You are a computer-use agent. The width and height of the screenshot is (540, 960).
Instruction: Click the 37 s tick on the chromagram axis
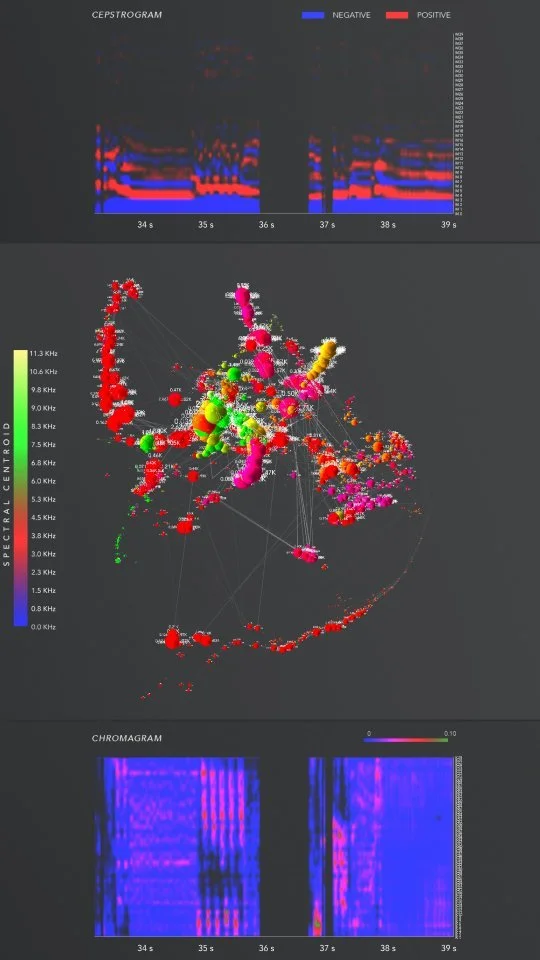coord(328,948)
